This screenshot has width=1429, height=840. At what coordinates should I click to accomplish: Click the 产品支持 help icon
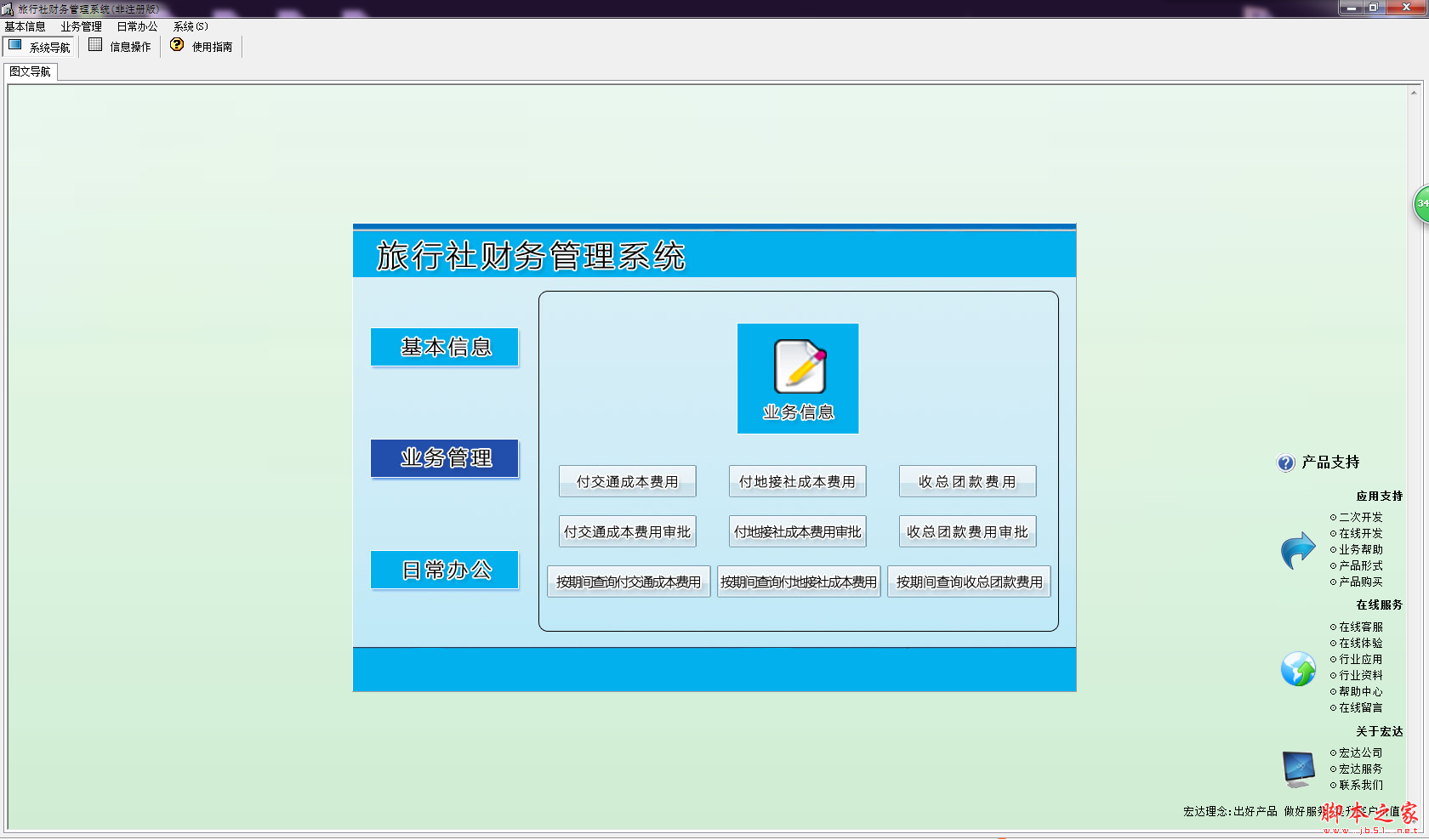[1286, 463]
